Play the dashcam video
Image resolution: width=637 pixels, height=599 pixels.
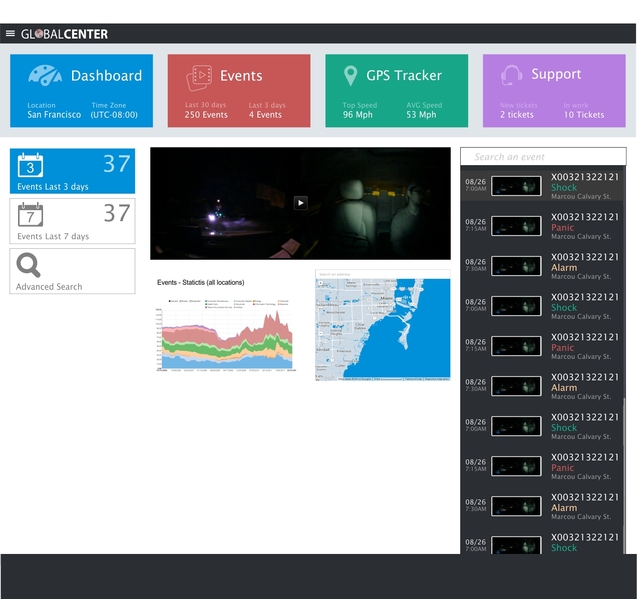coord(301,203)
